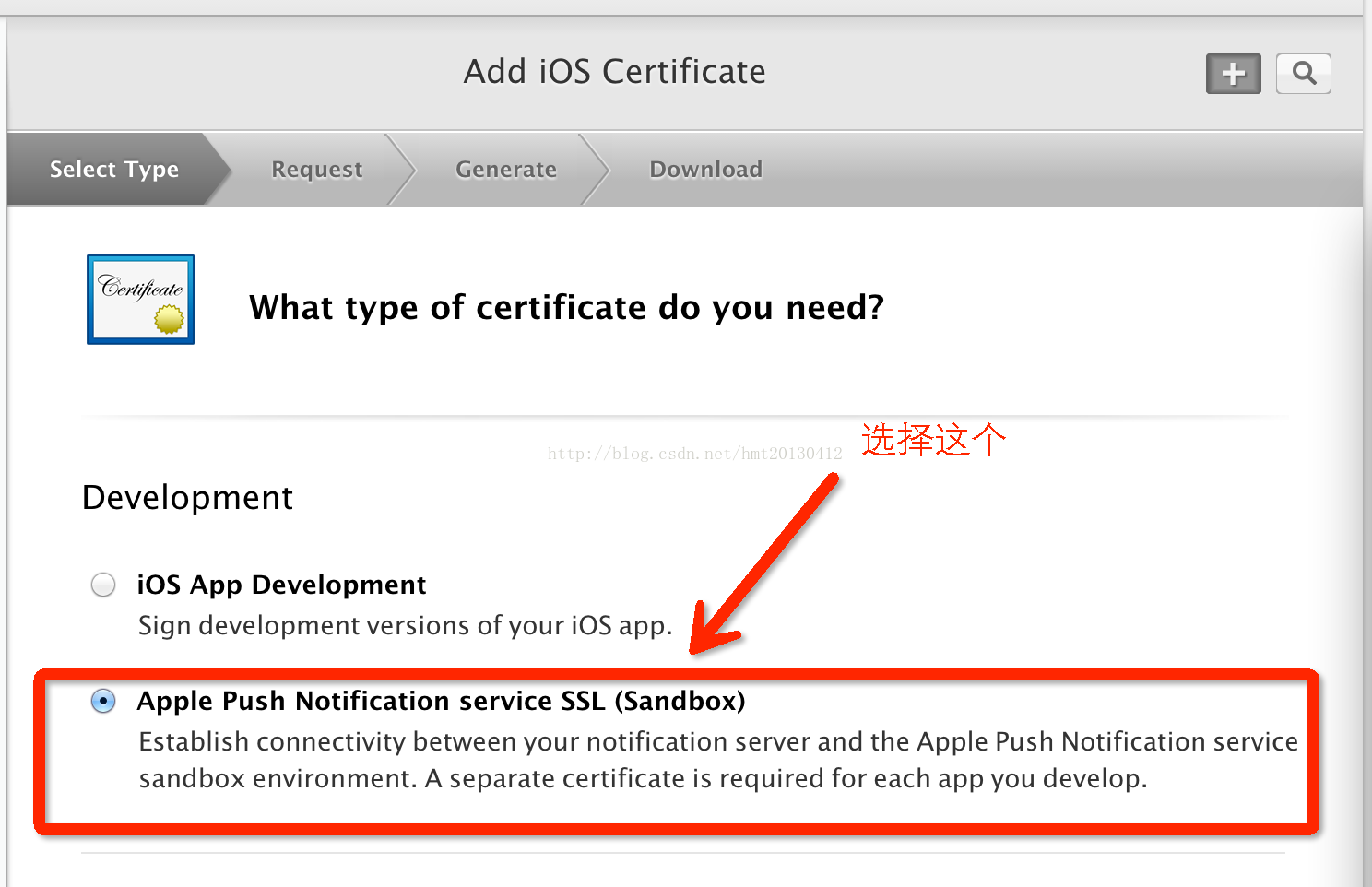Click the 'Development' section heading

pos(187,498)
